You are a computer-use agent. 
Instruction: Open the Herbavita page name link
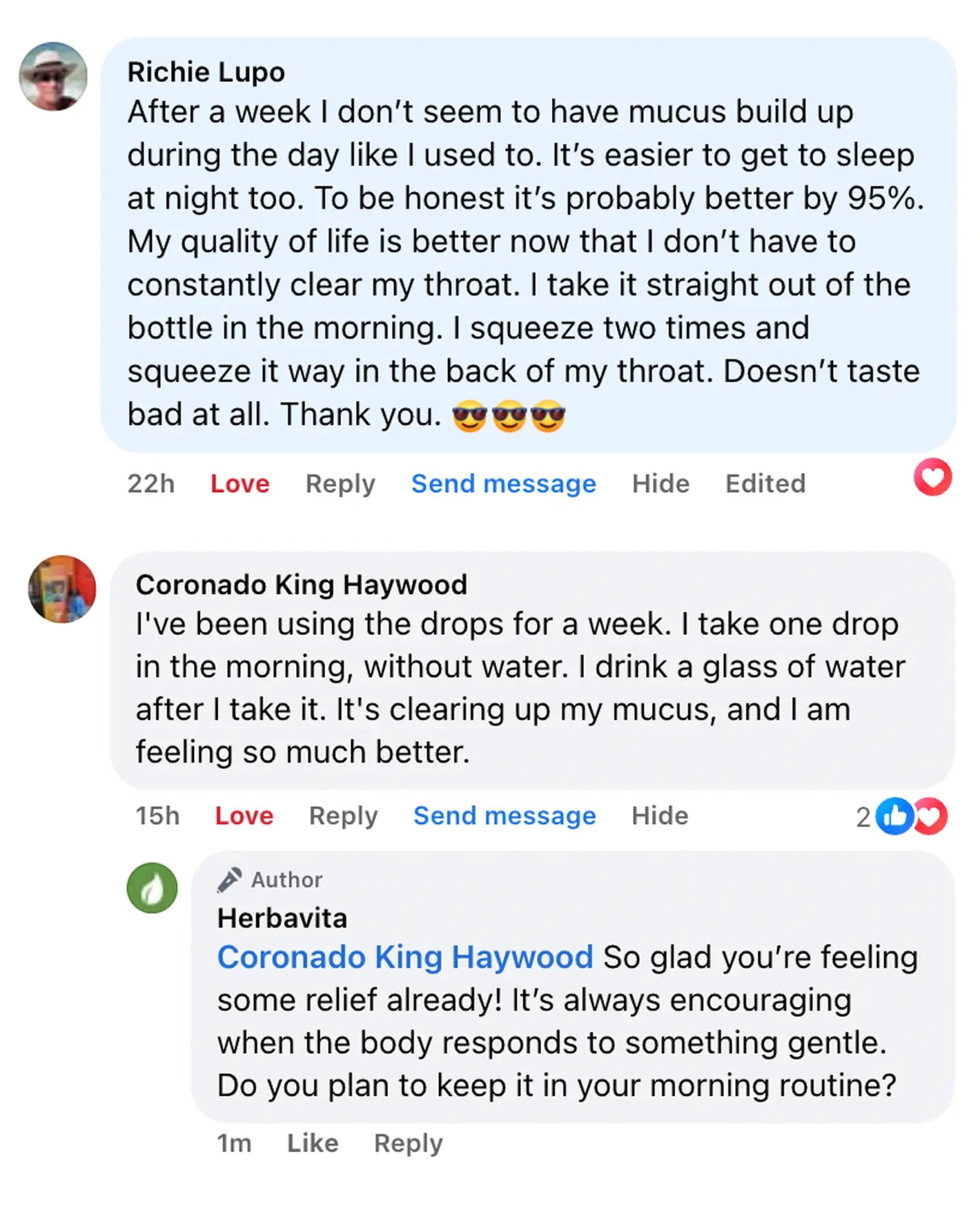(282, 919)
